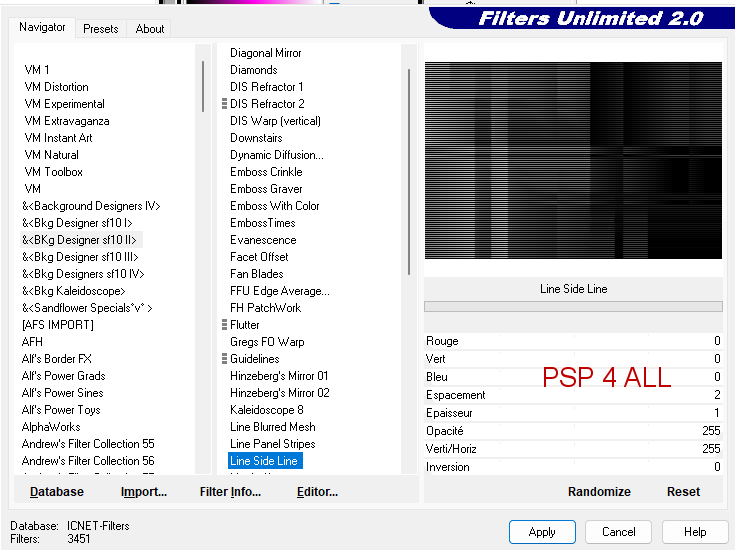Viewport: 735px width, 550px height.
Task: Reset the filter settings
Action: [x=683, y=492]
